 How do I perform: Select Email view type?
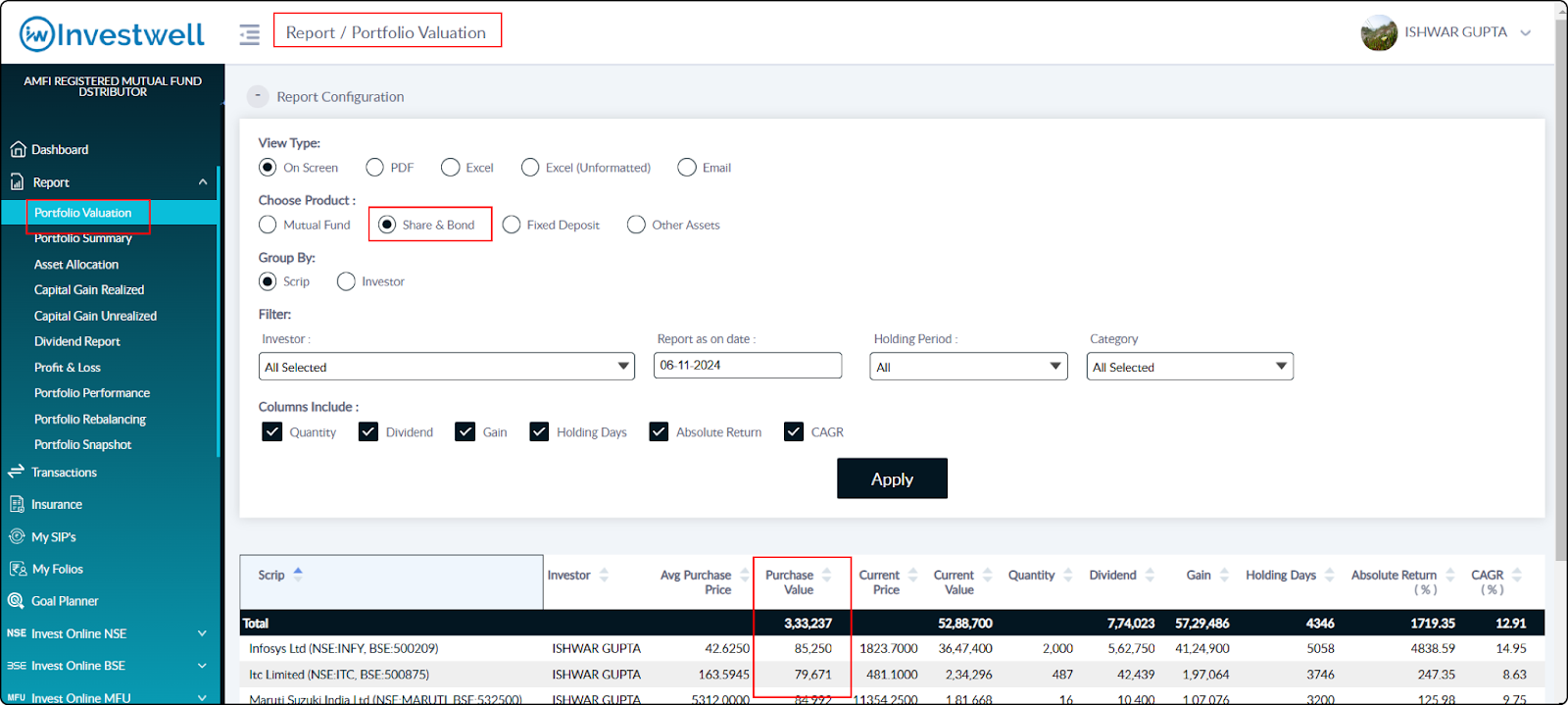(687, 168)
